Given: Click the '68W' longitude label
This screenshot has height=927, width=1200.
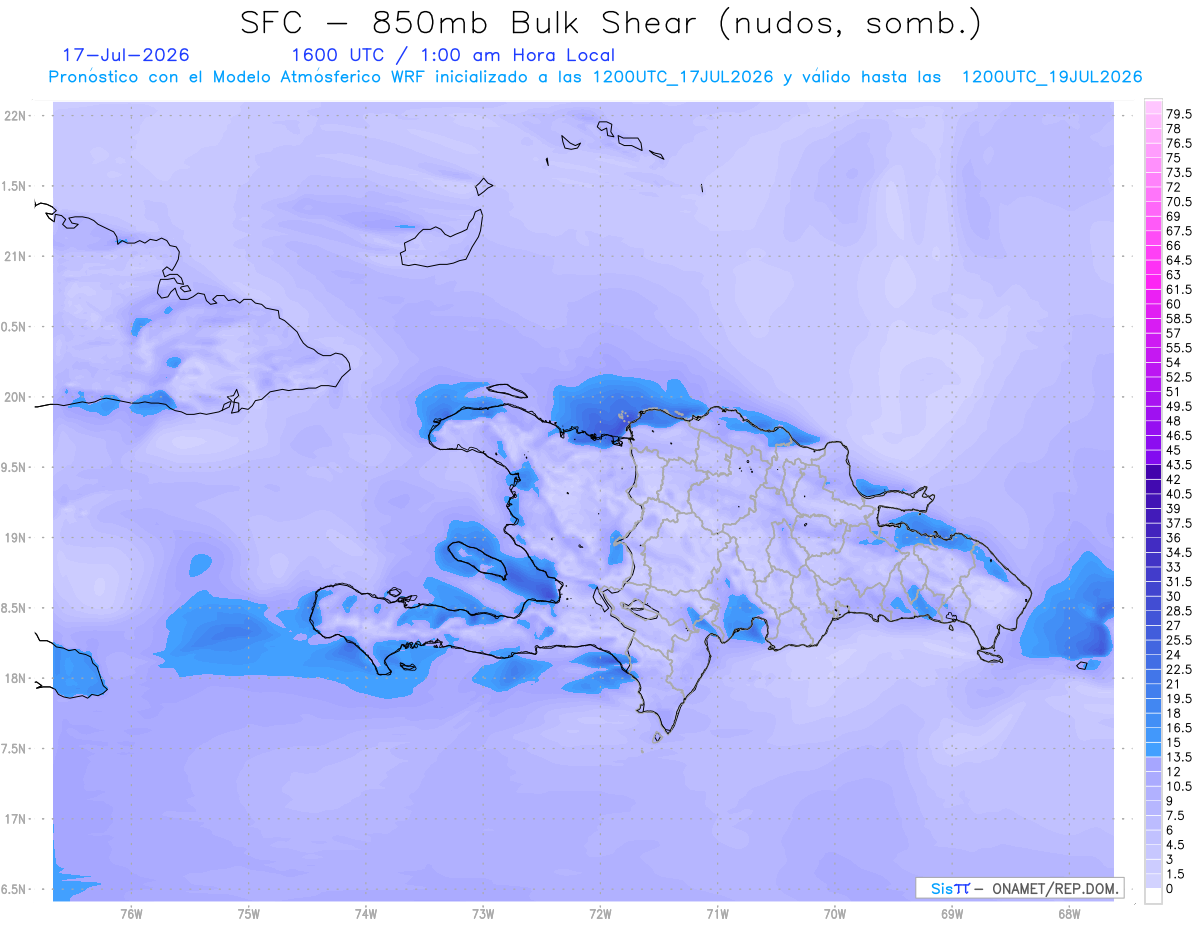Looking at the screenshot, I should [1069, 913].
